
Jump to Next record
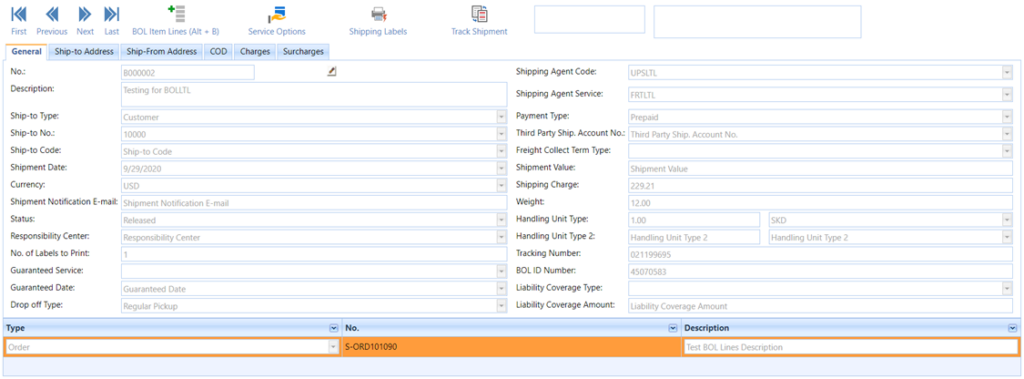tap(85, 14)
